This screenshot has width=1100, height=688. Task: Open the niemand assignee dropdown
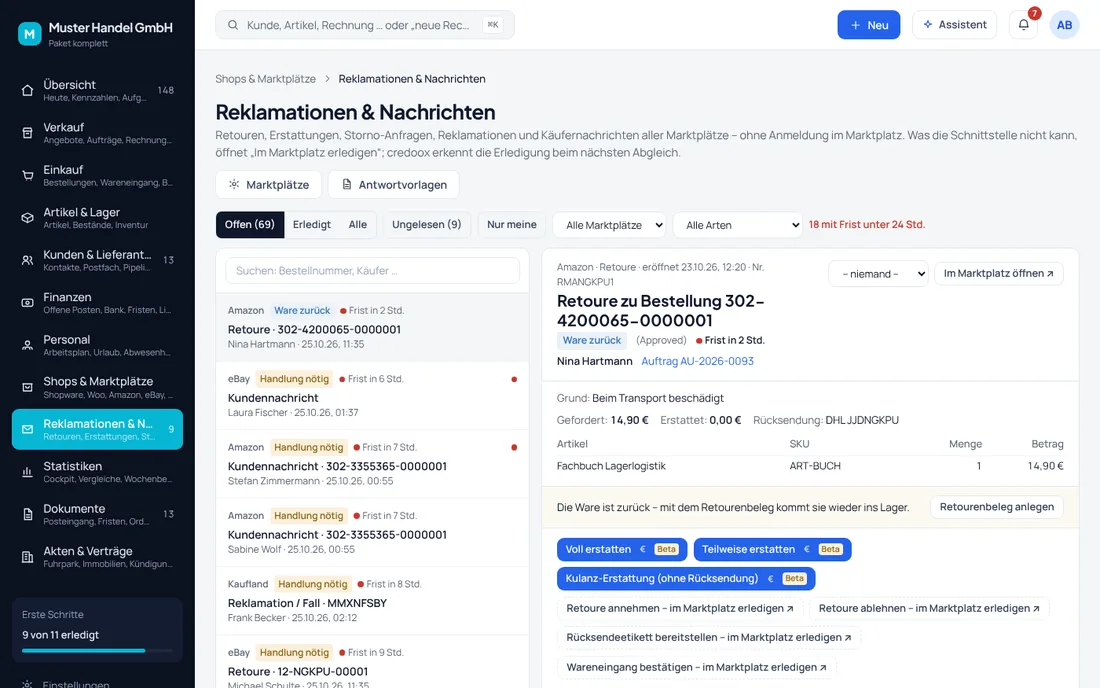coord(878,274)
